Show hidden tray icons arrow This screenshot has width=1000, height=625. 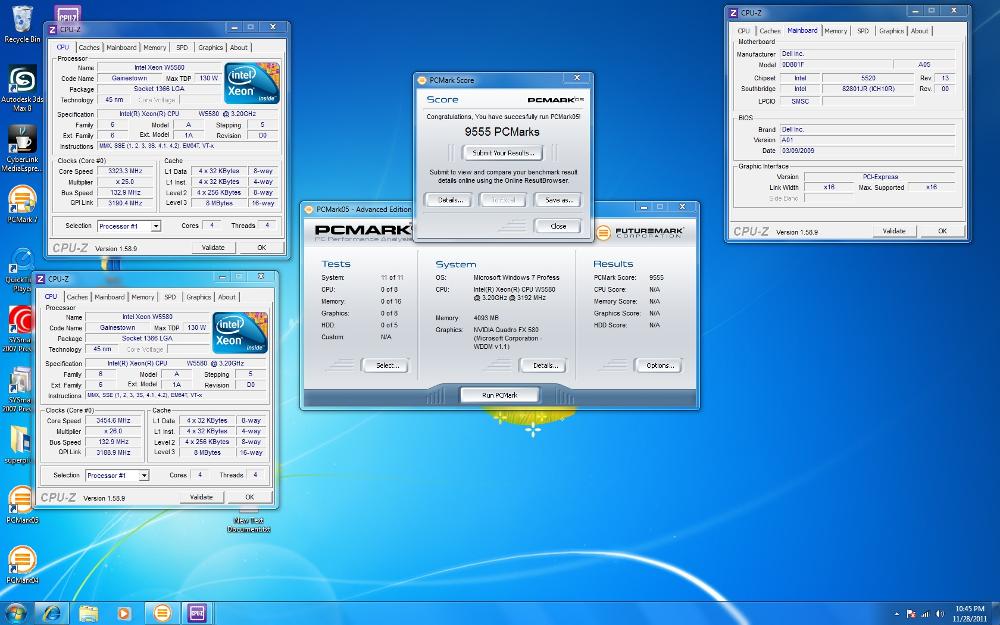click(897, 614)
